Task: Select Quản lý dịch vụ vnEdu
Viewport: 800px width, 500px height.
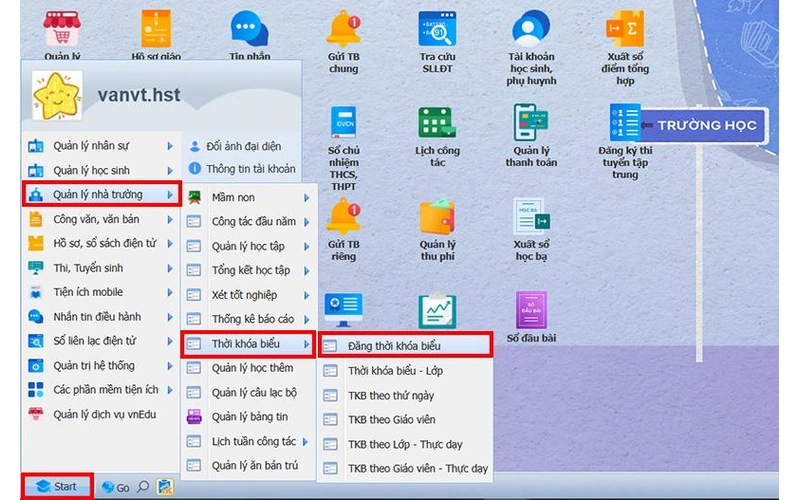Action: [x=101, y=414]
